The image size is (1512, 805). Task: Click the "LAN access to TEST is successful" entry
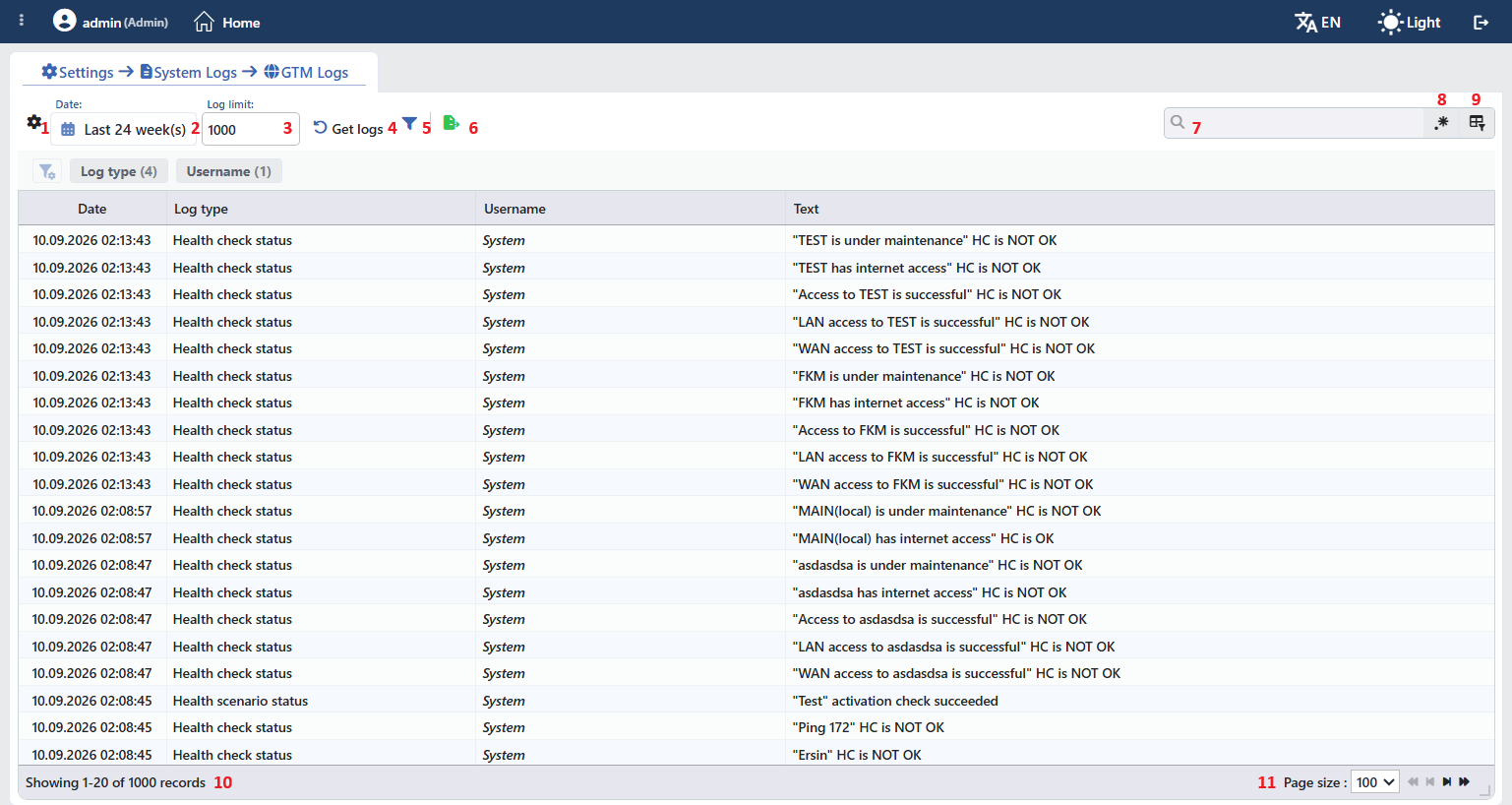click(940, 322)
